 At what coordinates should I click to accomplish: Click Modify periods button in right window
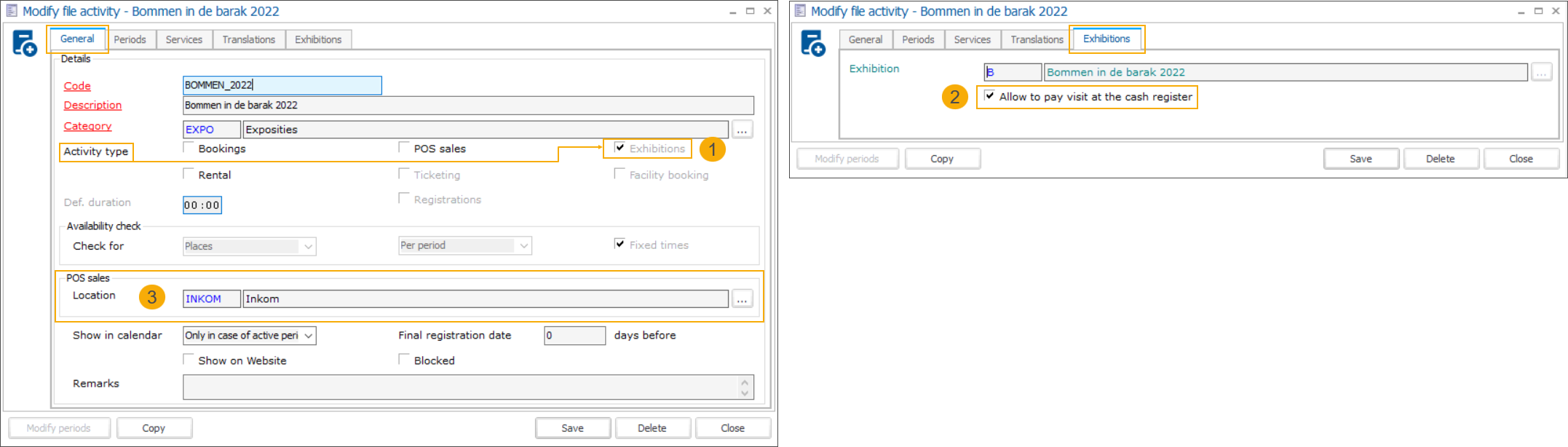click(847, 159)
